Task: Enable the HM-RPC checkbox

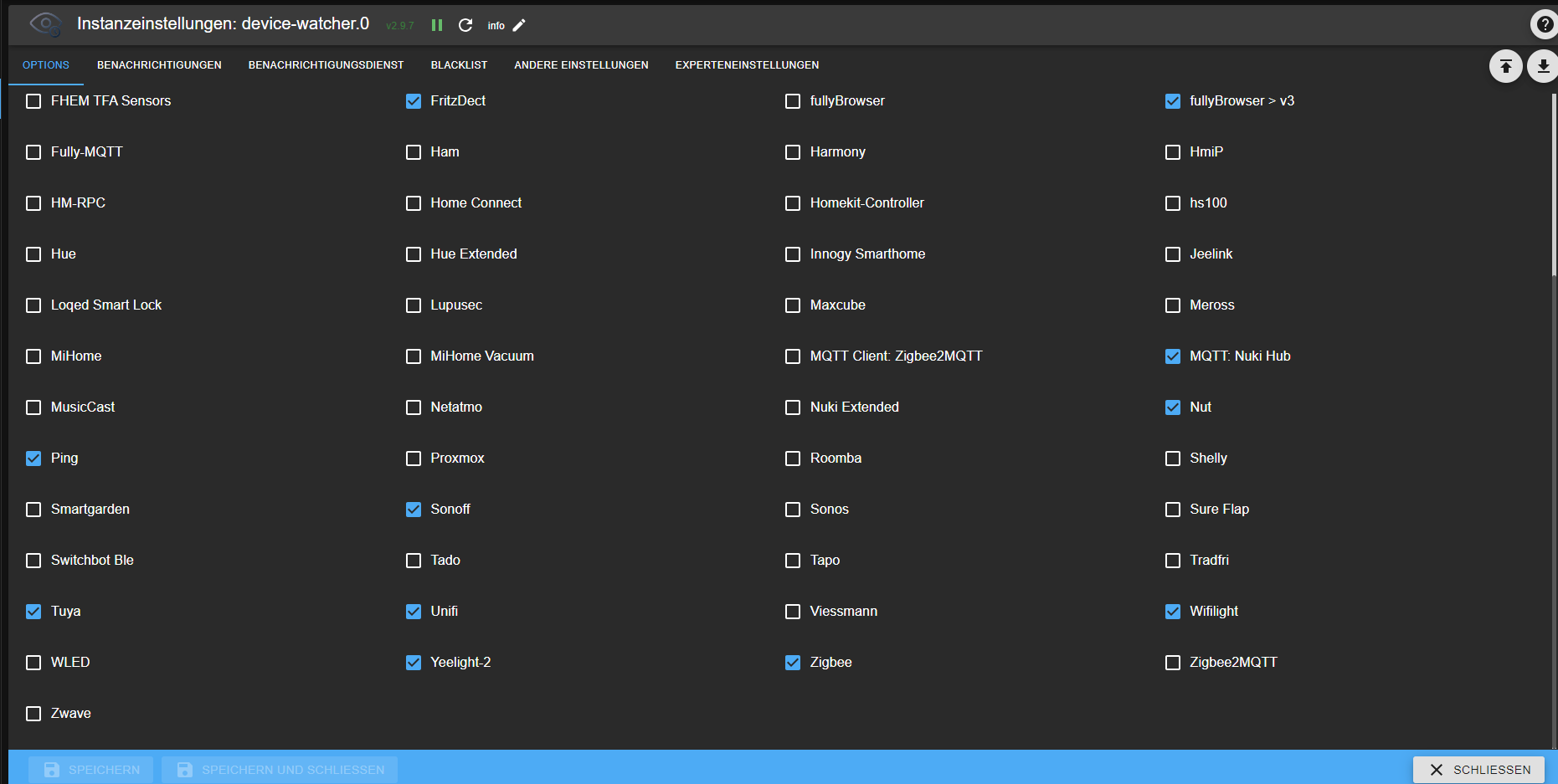Action: (33, 203)
